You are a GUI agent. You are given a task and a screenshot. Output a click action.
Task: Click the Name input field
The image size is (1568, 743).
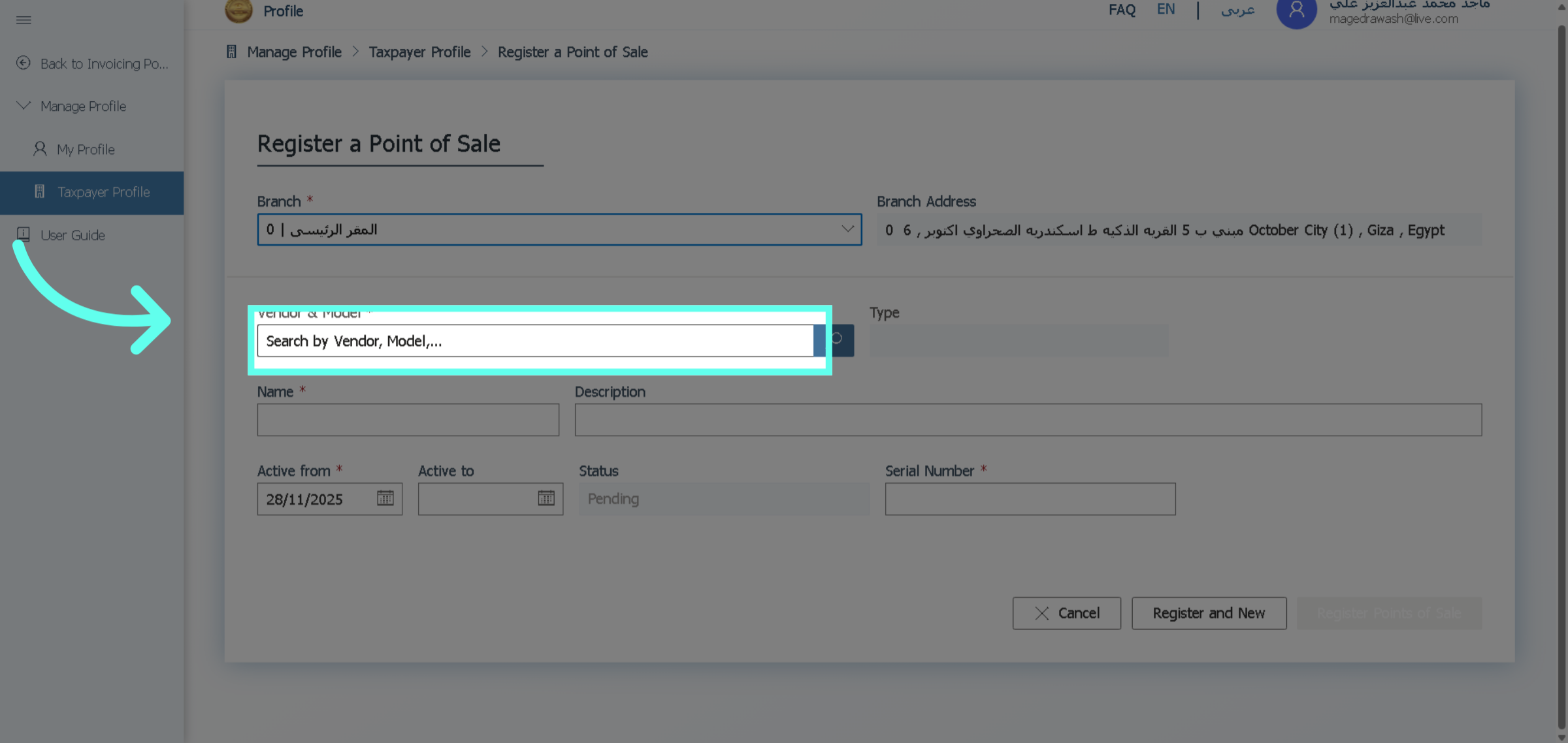pyautogui.click(x=408, y=420)
